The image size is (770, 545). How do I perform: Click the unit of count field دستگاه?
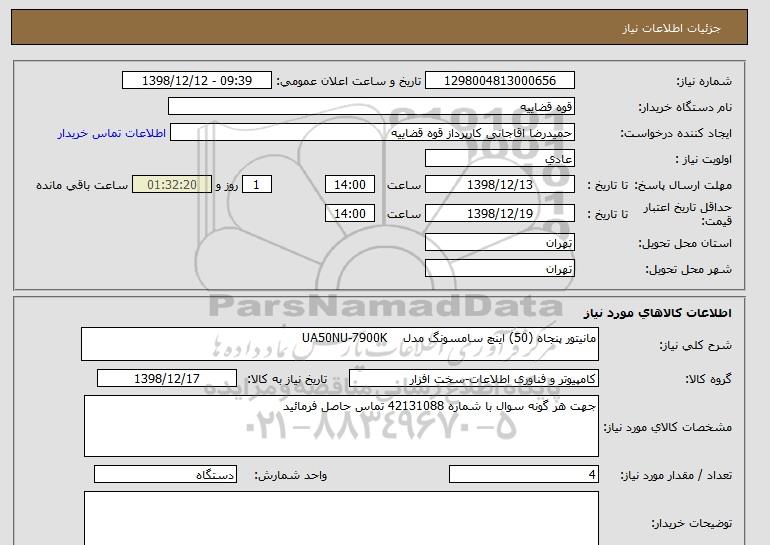pyautogui.click(x=165, y=475)
